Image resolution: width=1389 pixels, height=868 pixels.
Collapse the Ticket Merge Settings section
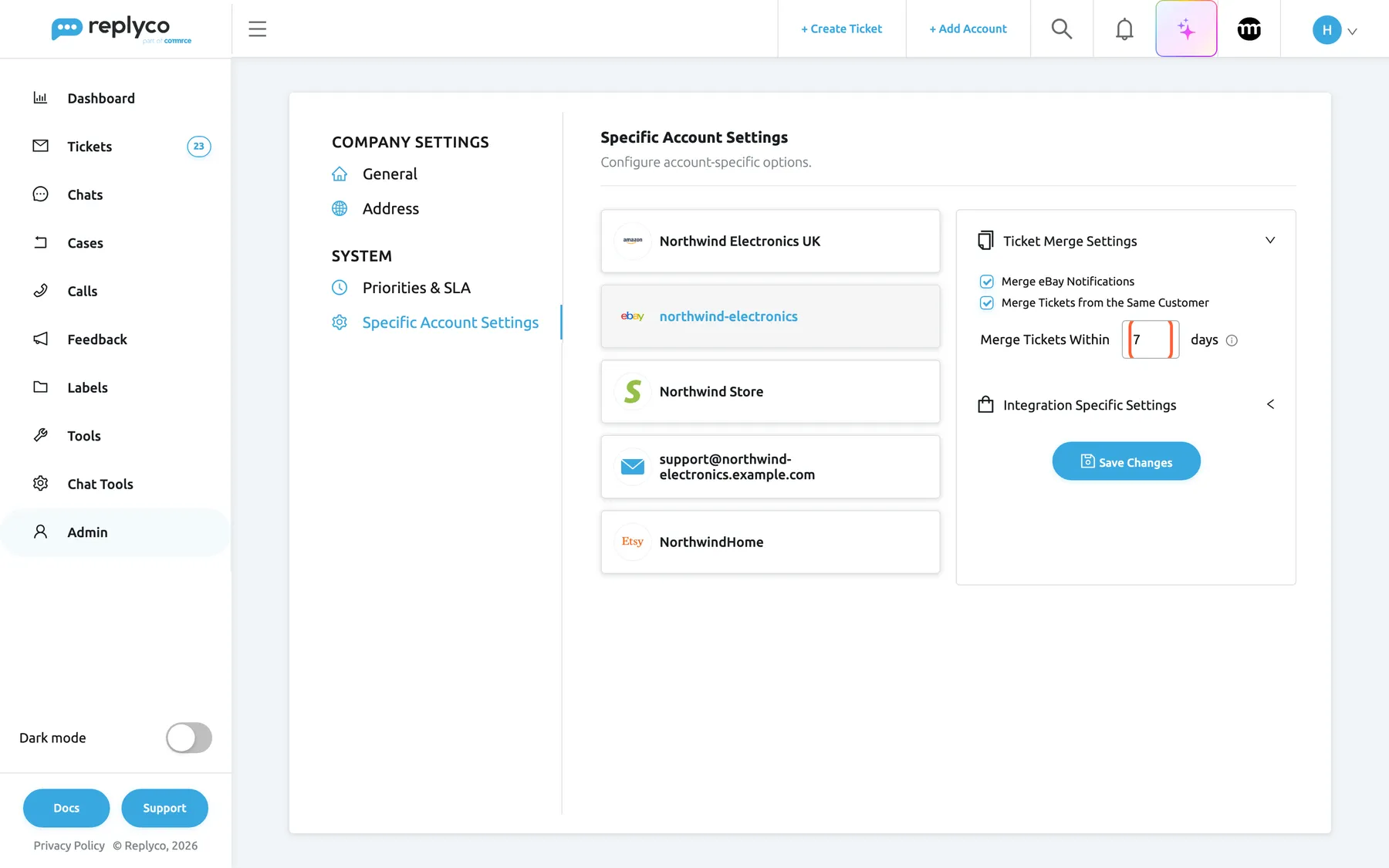point(1269,241)
